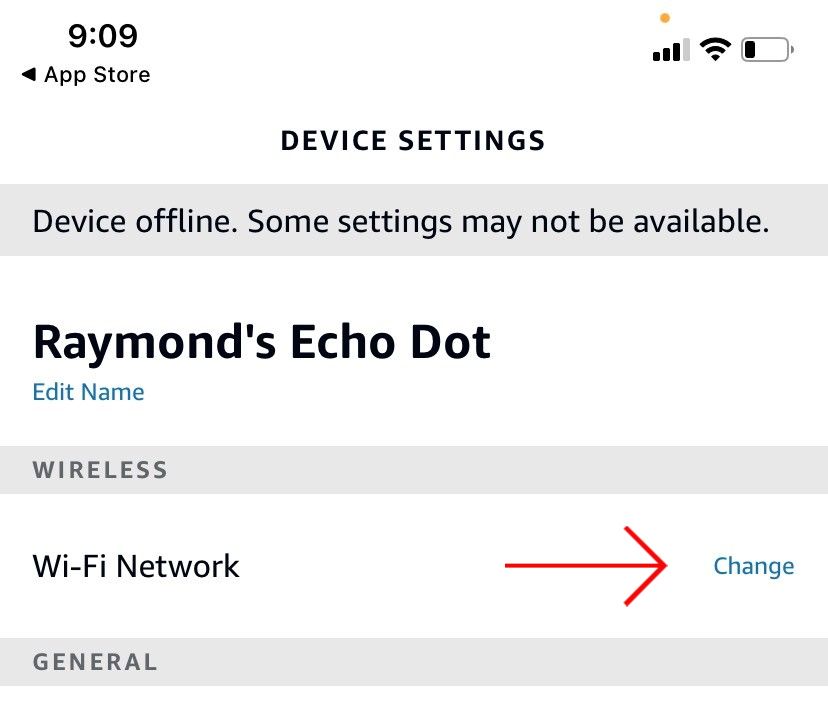
Task: Tap the red arrow's pointed arrowhead
Action: coord(660,566)
